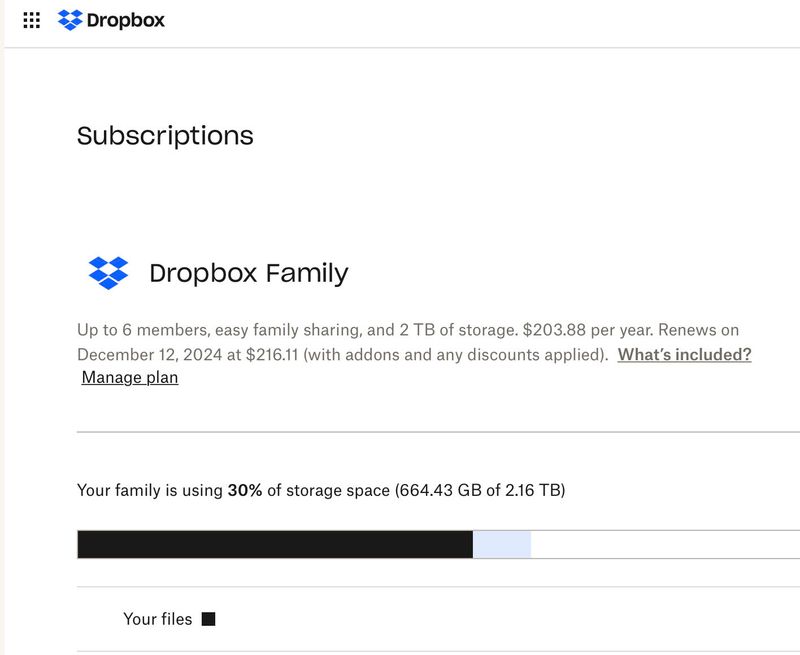The height and width of the screenshot is (655, 800).
Task: Click the black used portion of storage bar
Action: [274, 545]
